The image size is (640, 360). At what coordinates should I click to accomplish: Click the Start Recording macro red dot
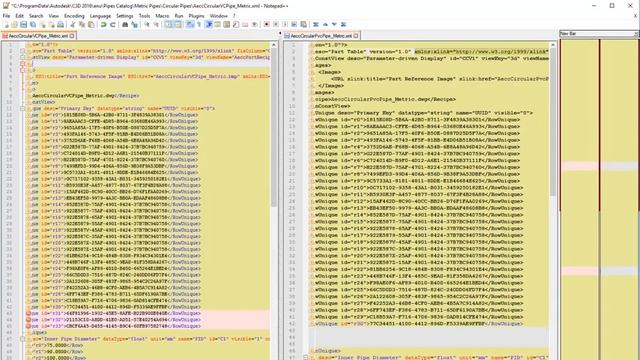(267, 24)
